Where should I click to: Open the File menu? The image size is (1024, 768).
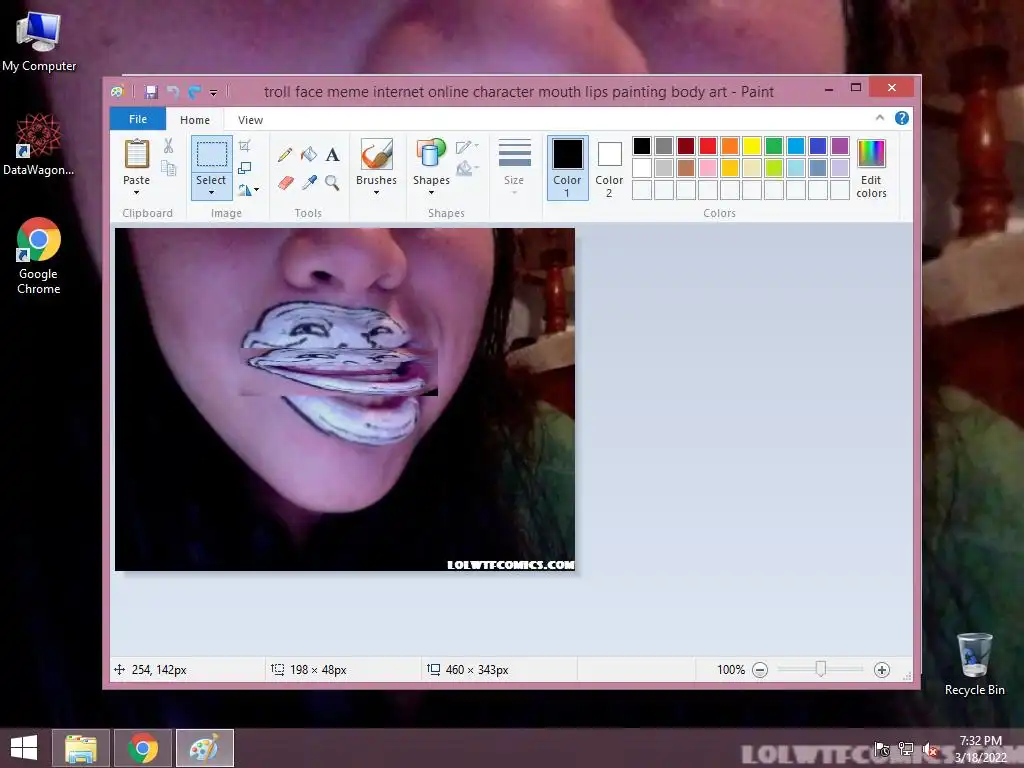tap(138, 119)
